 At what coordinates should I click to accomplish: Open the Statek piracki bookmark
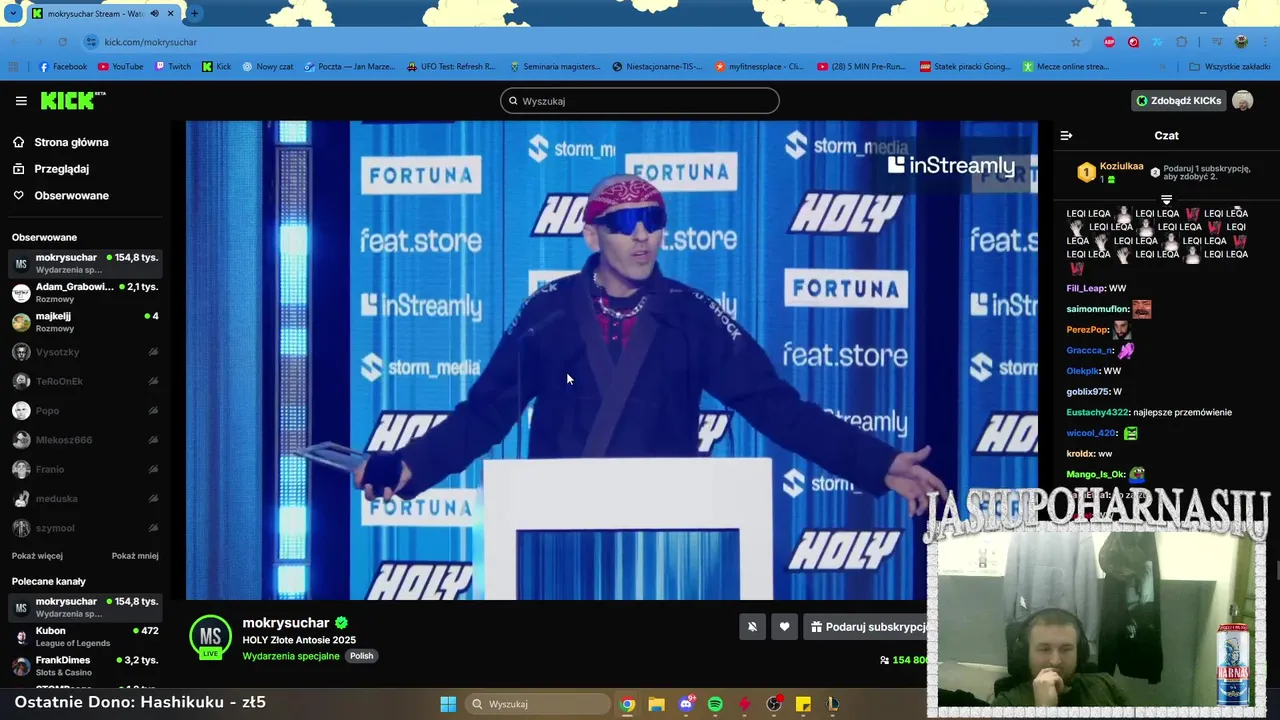point(965,67)
